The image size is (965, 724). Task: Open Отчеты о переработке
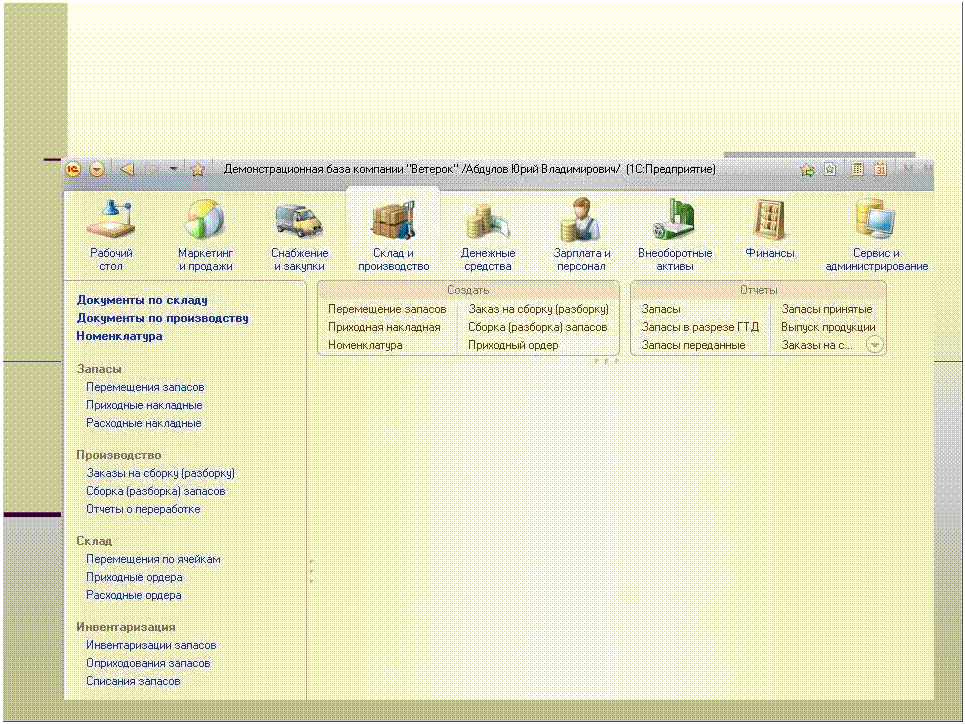(x=143, y=509)
